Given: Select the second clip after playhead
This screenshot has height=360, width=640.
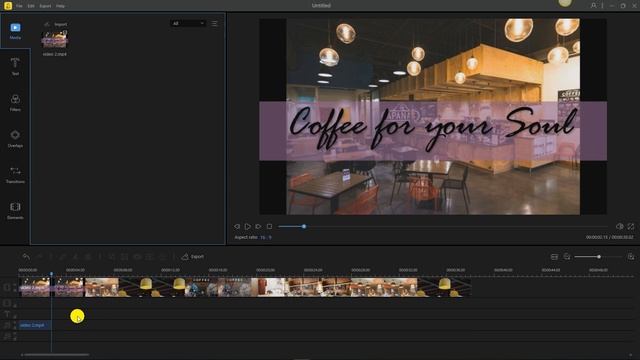Looking at the screenshot, I should coord(261,287).
